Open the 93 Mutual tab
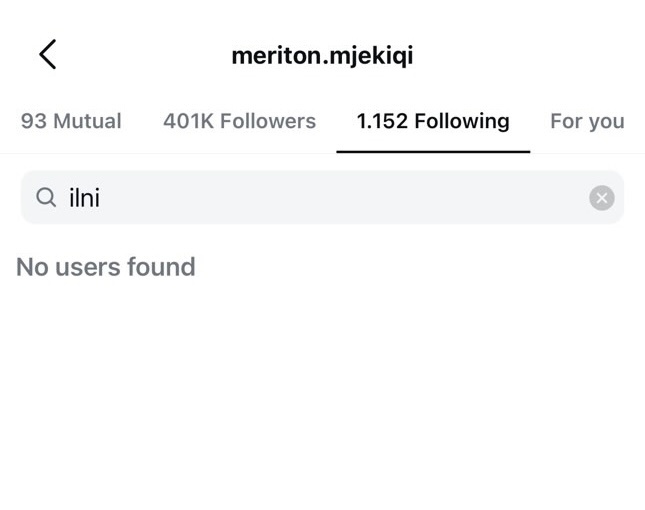Screen dimensions: 645x510 click(71, 121)
